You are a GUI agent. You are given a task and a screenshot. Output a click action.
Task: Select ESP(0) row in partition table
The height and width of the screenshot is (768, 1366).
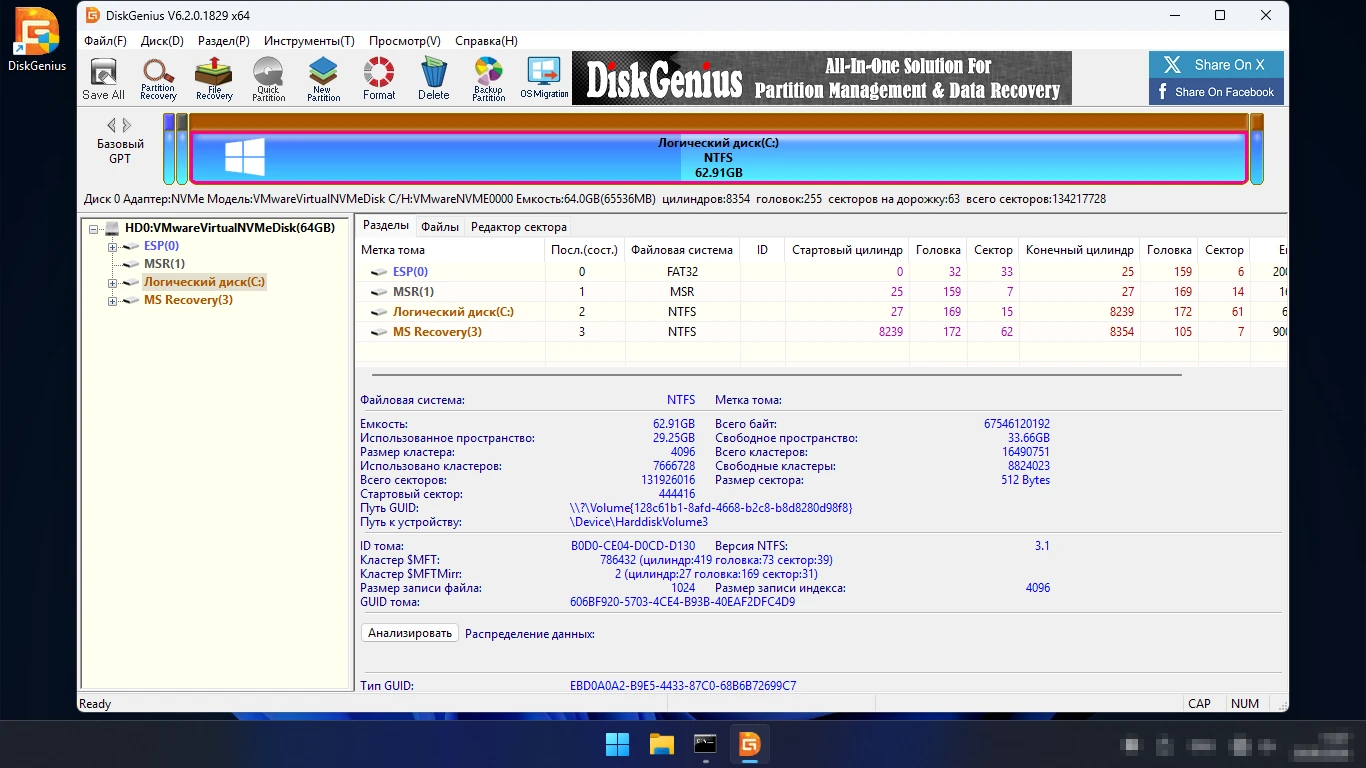pyautogui.click(x=822, y=272)
